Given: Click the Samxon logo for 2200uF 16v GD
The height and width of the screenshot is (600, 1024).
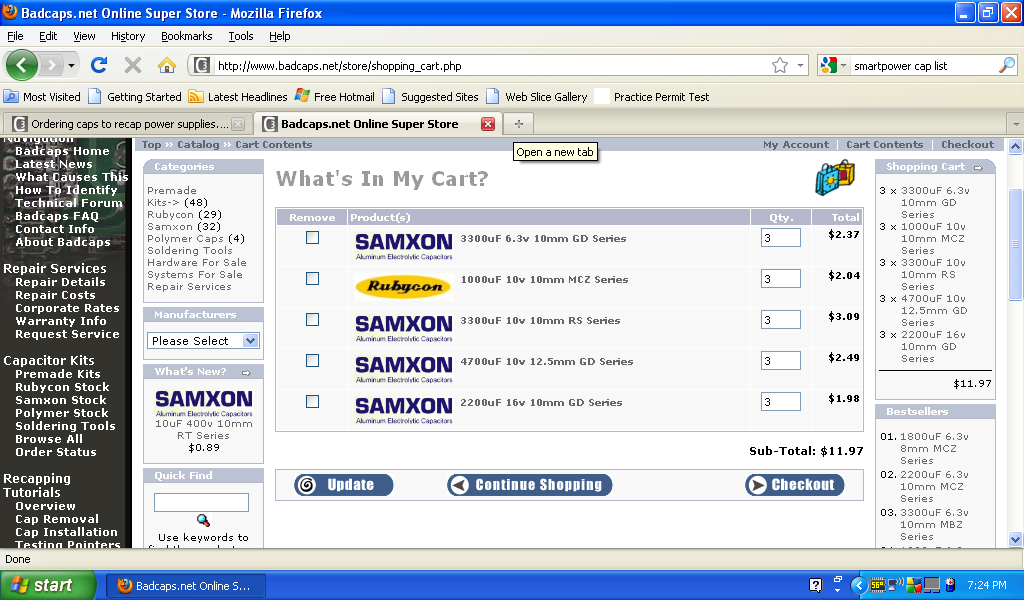Looking at the screenshot, I should point(404,410).
